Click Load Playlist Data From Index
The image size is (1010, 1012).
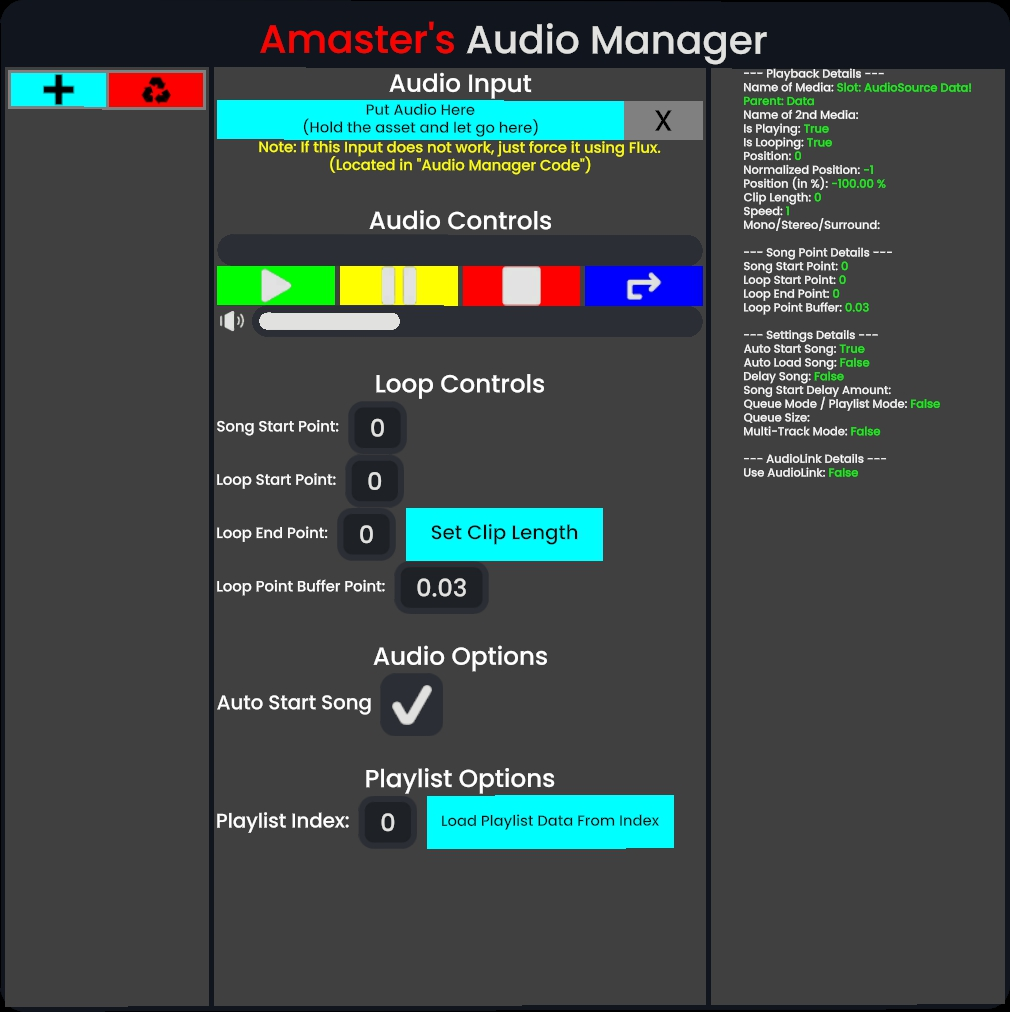tap(550, 822)
